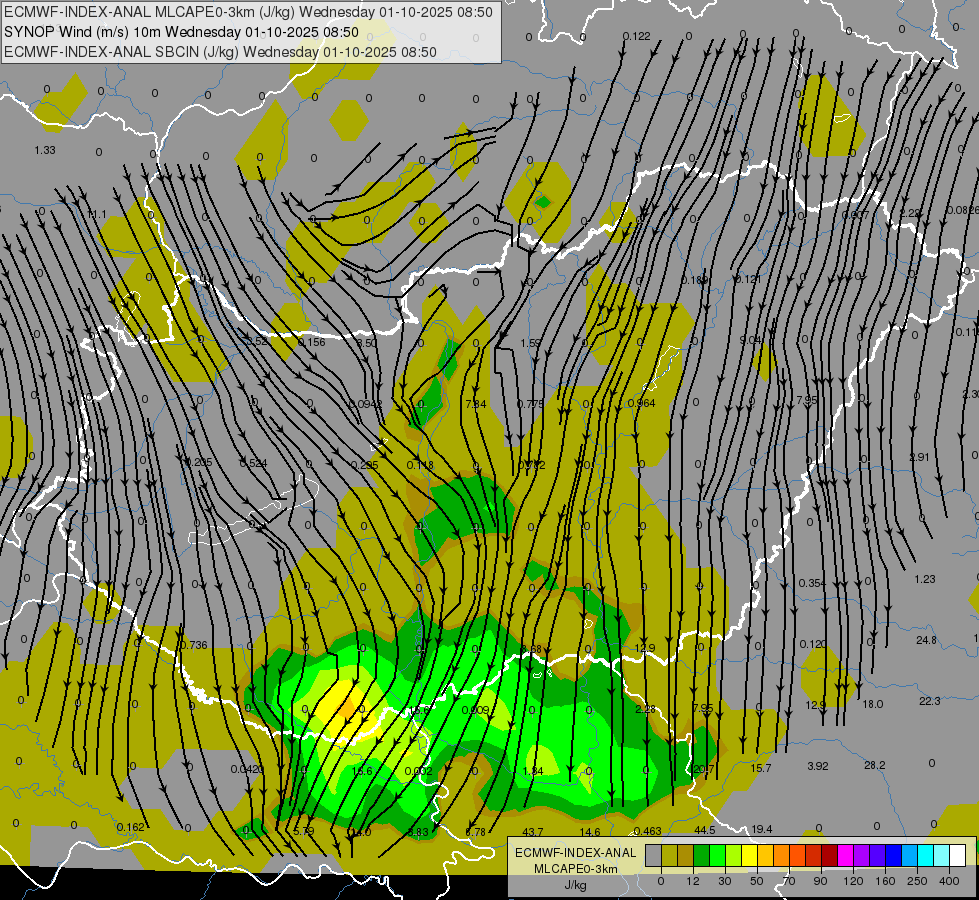Select the olive legend swatch above tick 0
Image resolution: width=979 pixels, height=900 pixels.
pyautogui.click(x=669, y=855)
